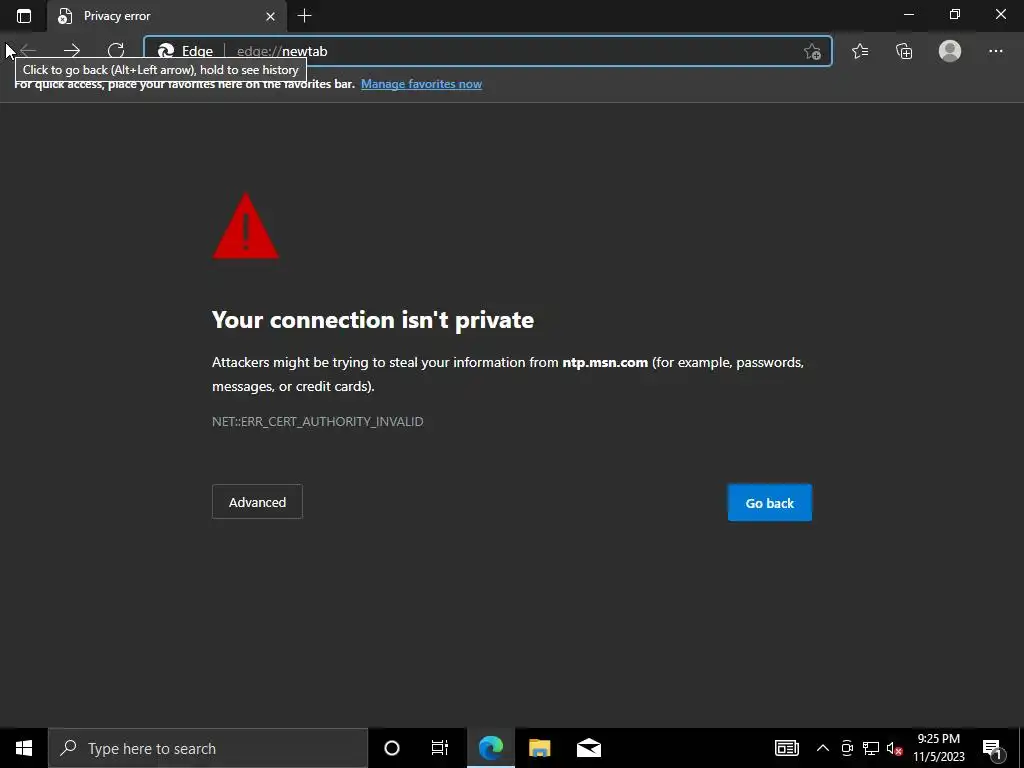This screenshot has height=768, width=1024.
Task: Go forward using the forward arrow
Action: 72,51
